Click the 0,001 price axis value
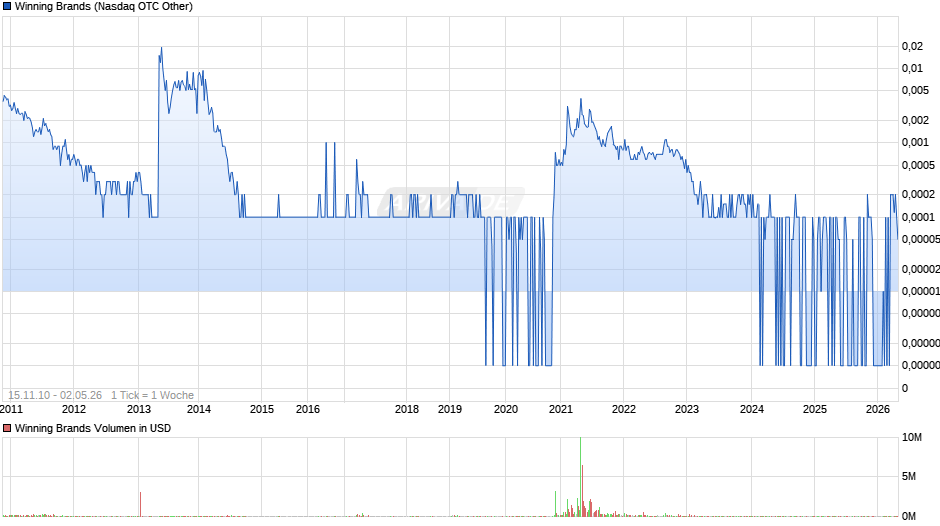Viewport: 940px width, 526px height. point(915,142)
